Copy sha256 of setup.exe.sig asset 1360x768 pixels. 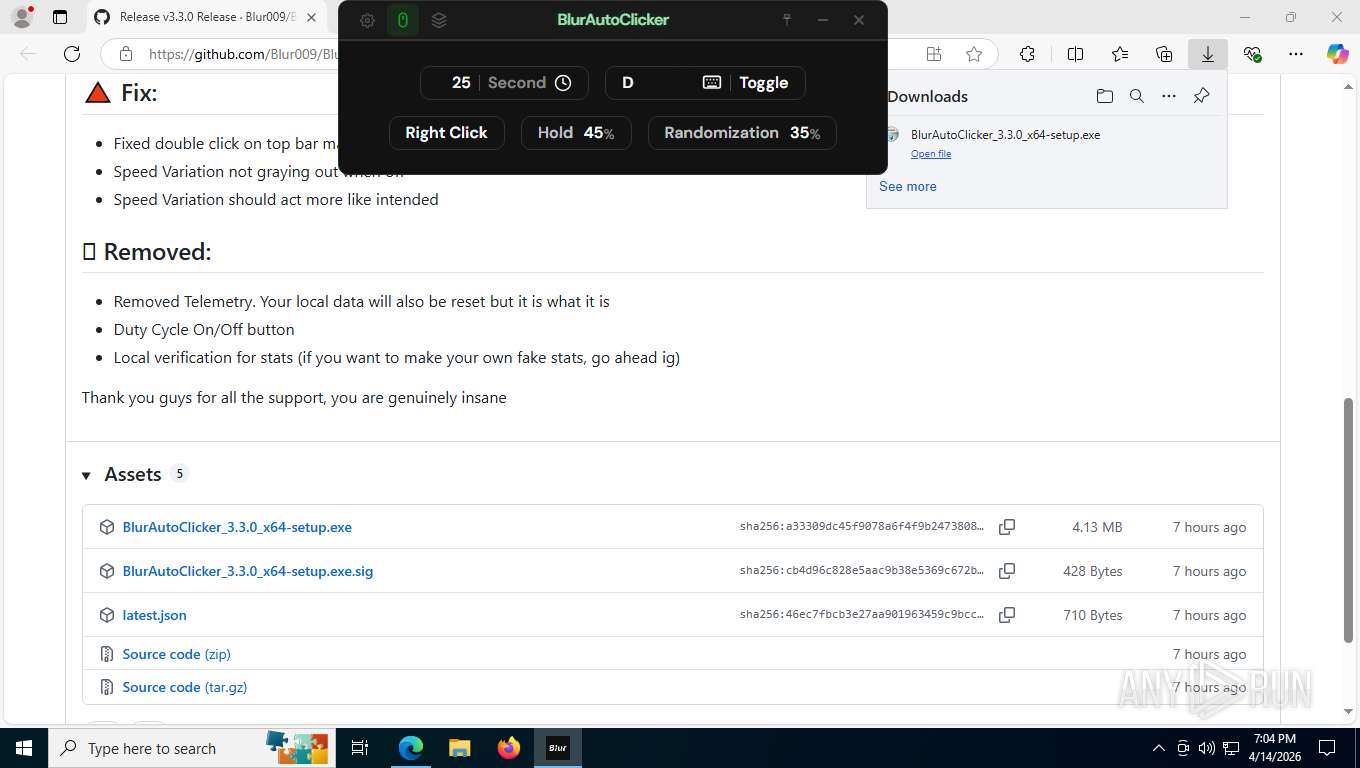point(1007,571)
